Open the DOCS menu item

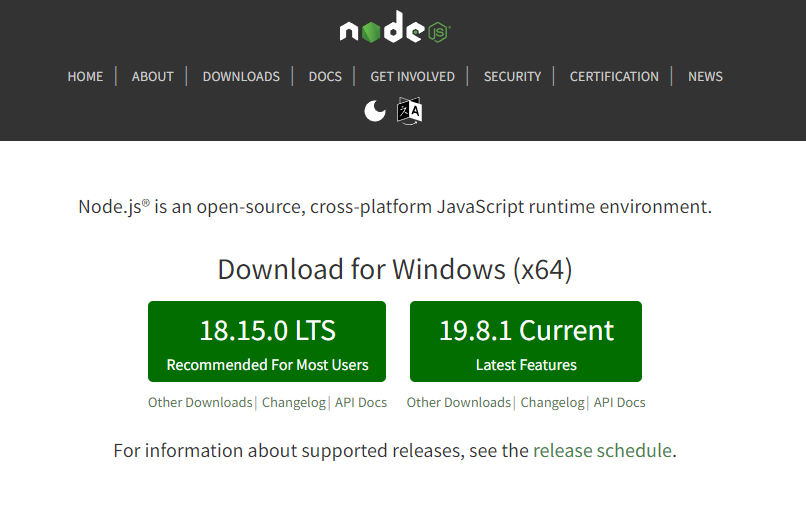coord(325,77)
